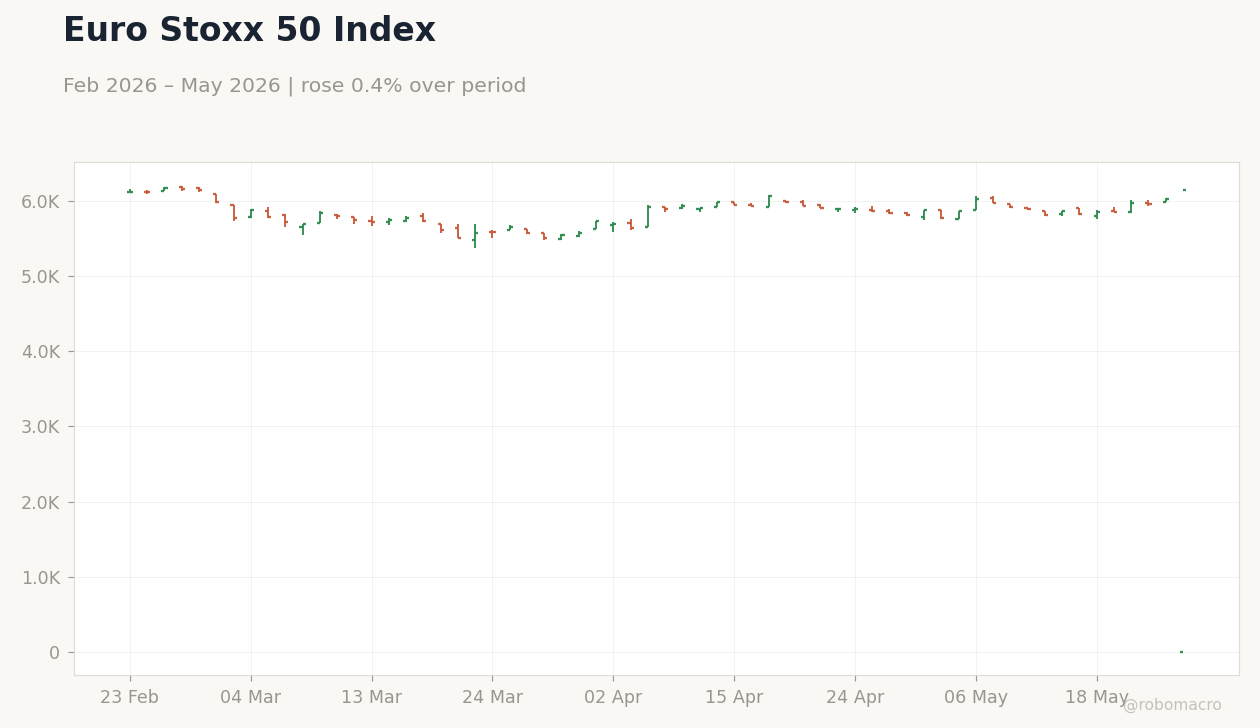Click the 4.0K y-axis label
Viewport: 1260px width, 728px height.
click(x=41, y=351)
